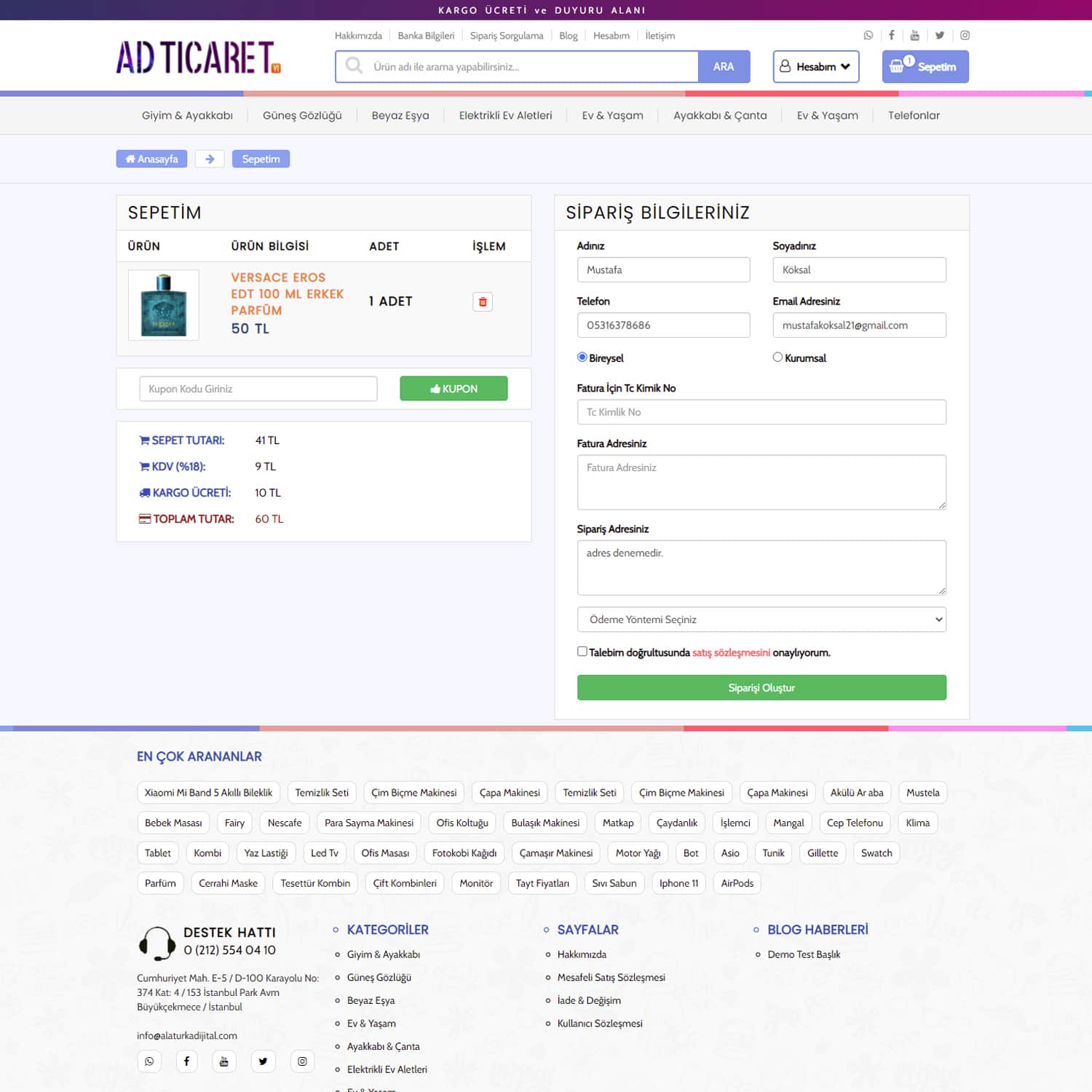1092x1092 pixels.
Task: Click Xiaomi Mi Band 5 Akıllı Bileklik tag
Action: click(x=208, y=793)
